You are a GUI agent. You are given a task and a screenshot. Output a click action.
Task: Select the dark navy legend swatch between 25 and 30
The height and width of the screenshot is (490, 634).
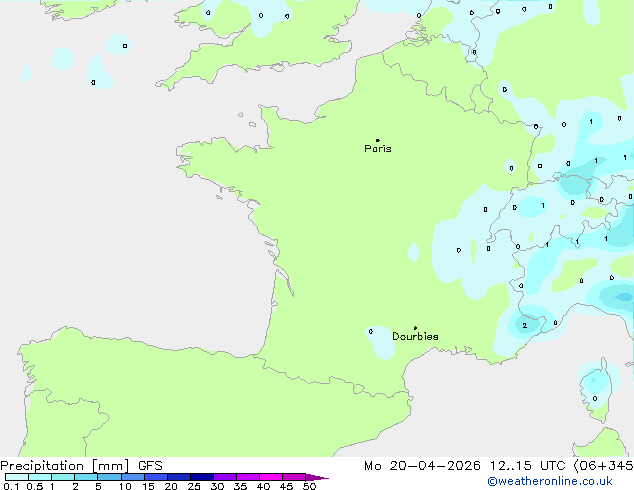(202, 477)
